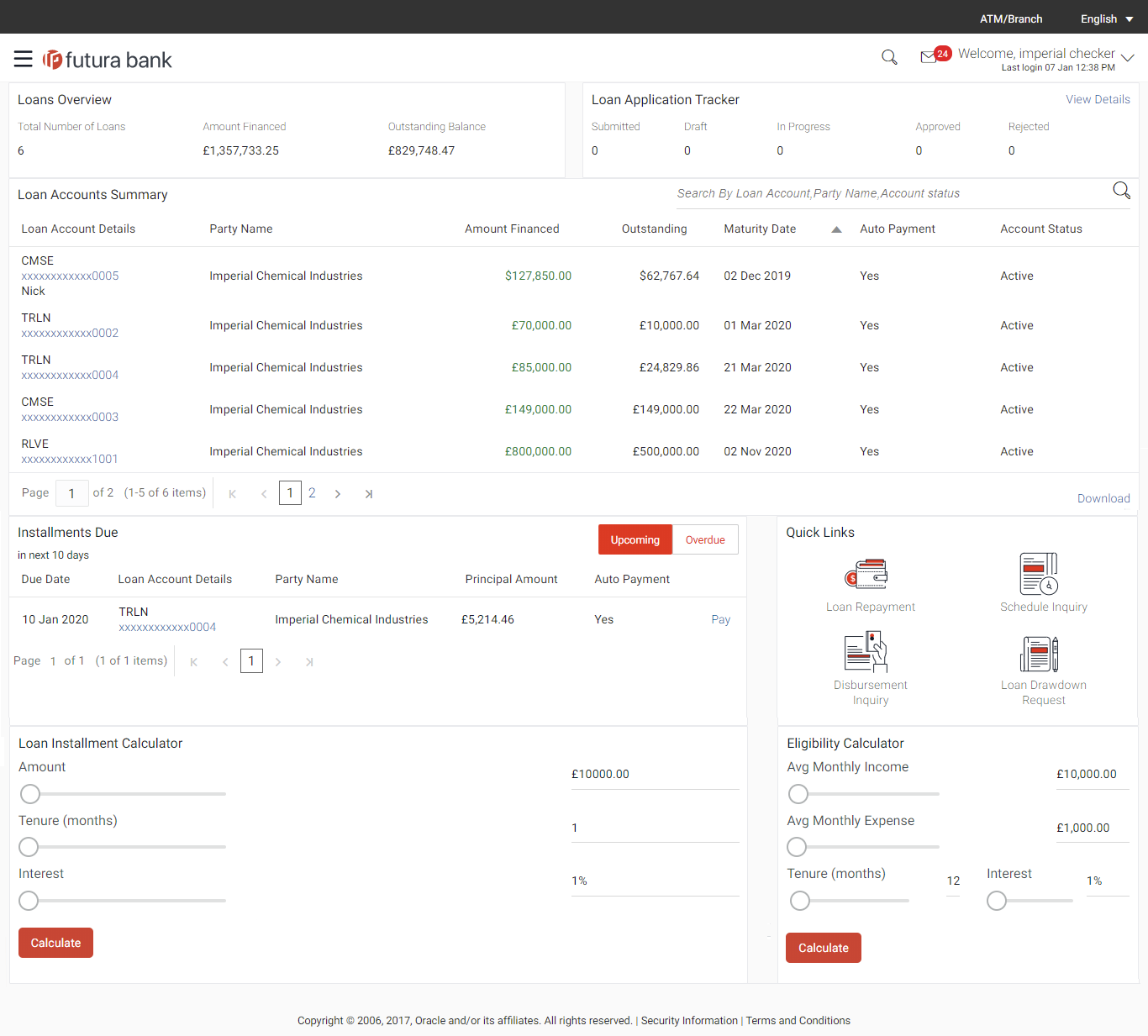Open Loan Drawdown Request quick link icon
The width and height of the screenshot is (1148, 1036).
[x=1040, y=654]
